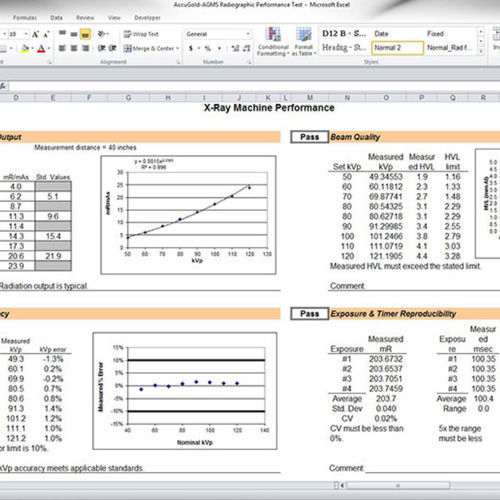Open the font size dropdown
The image size is (500, 500).
[x=26, y=34]
